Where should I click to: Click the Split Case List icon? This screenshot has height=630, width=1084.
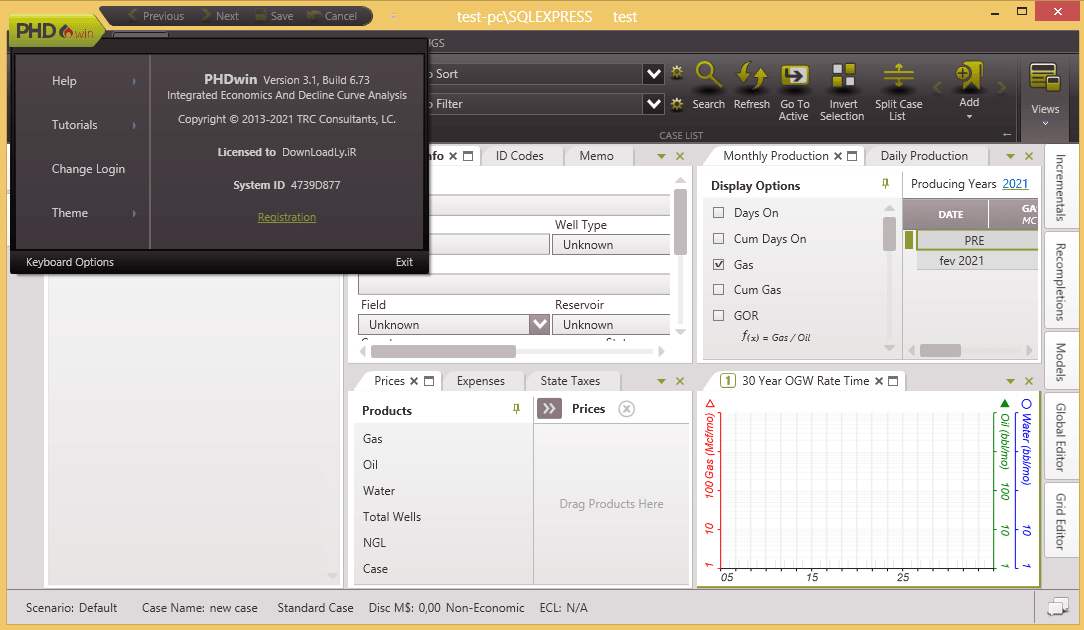[x=898, y=77]
